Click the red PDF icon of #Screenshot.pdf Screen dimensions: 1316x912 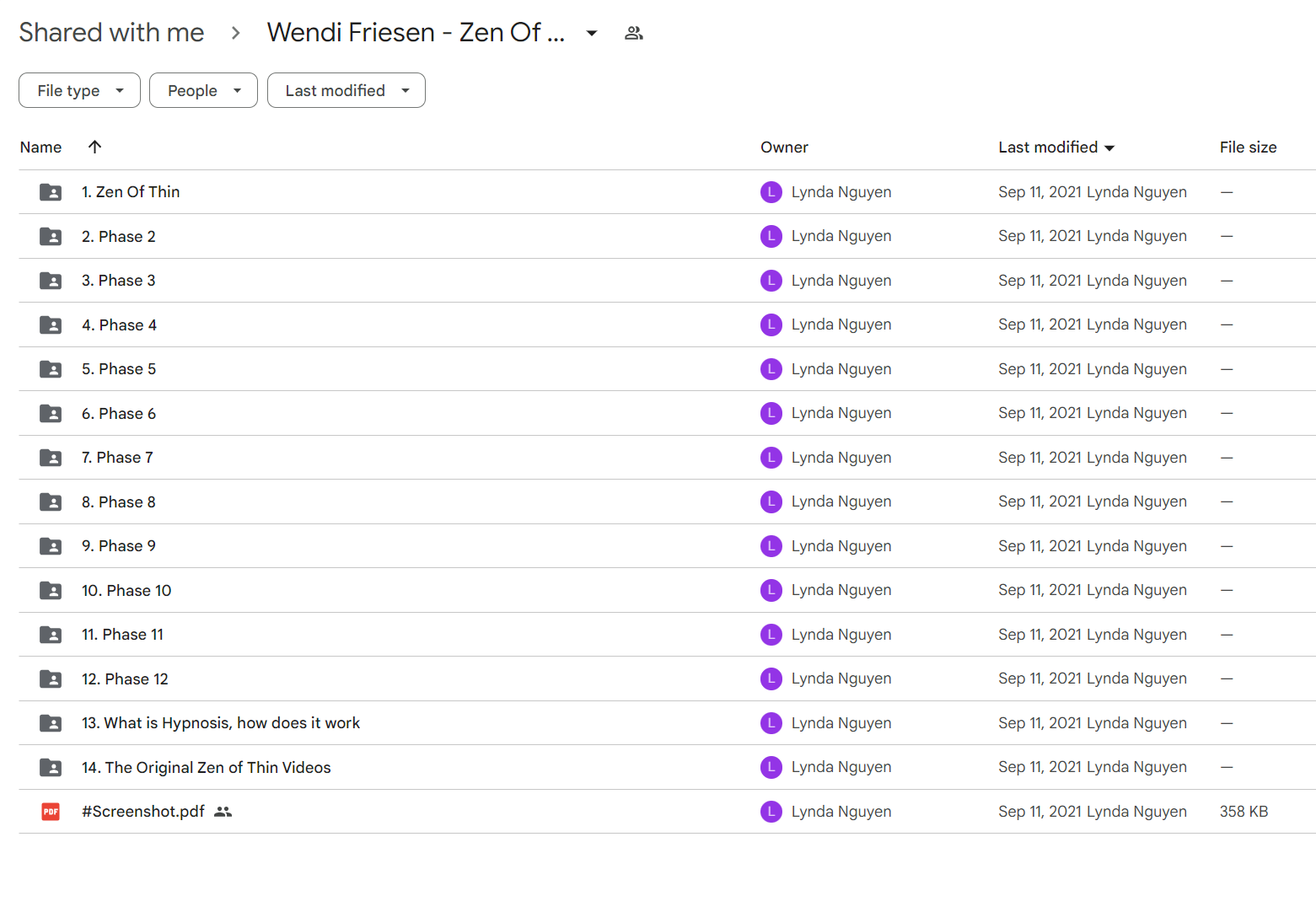(51, 812)
